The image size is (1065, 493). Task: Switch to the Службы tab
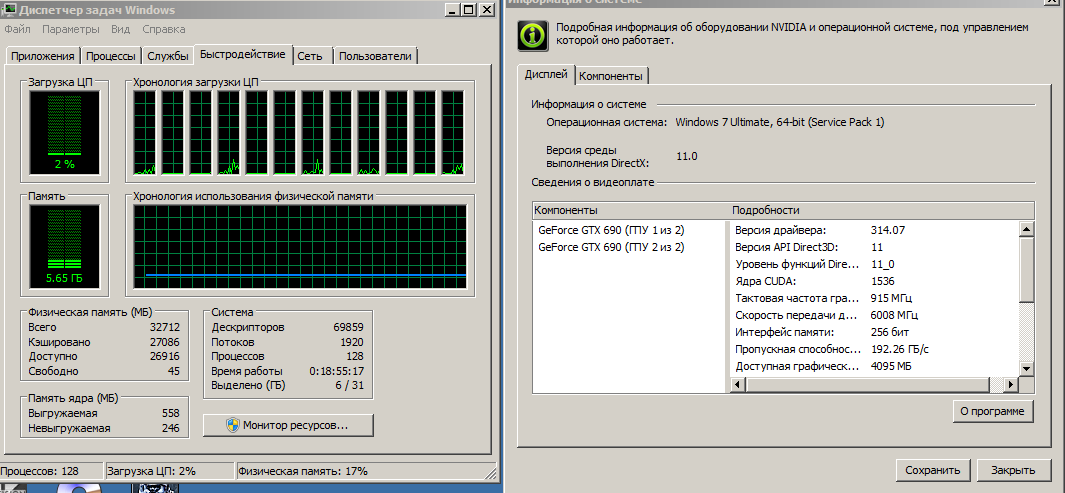(168, 56)
